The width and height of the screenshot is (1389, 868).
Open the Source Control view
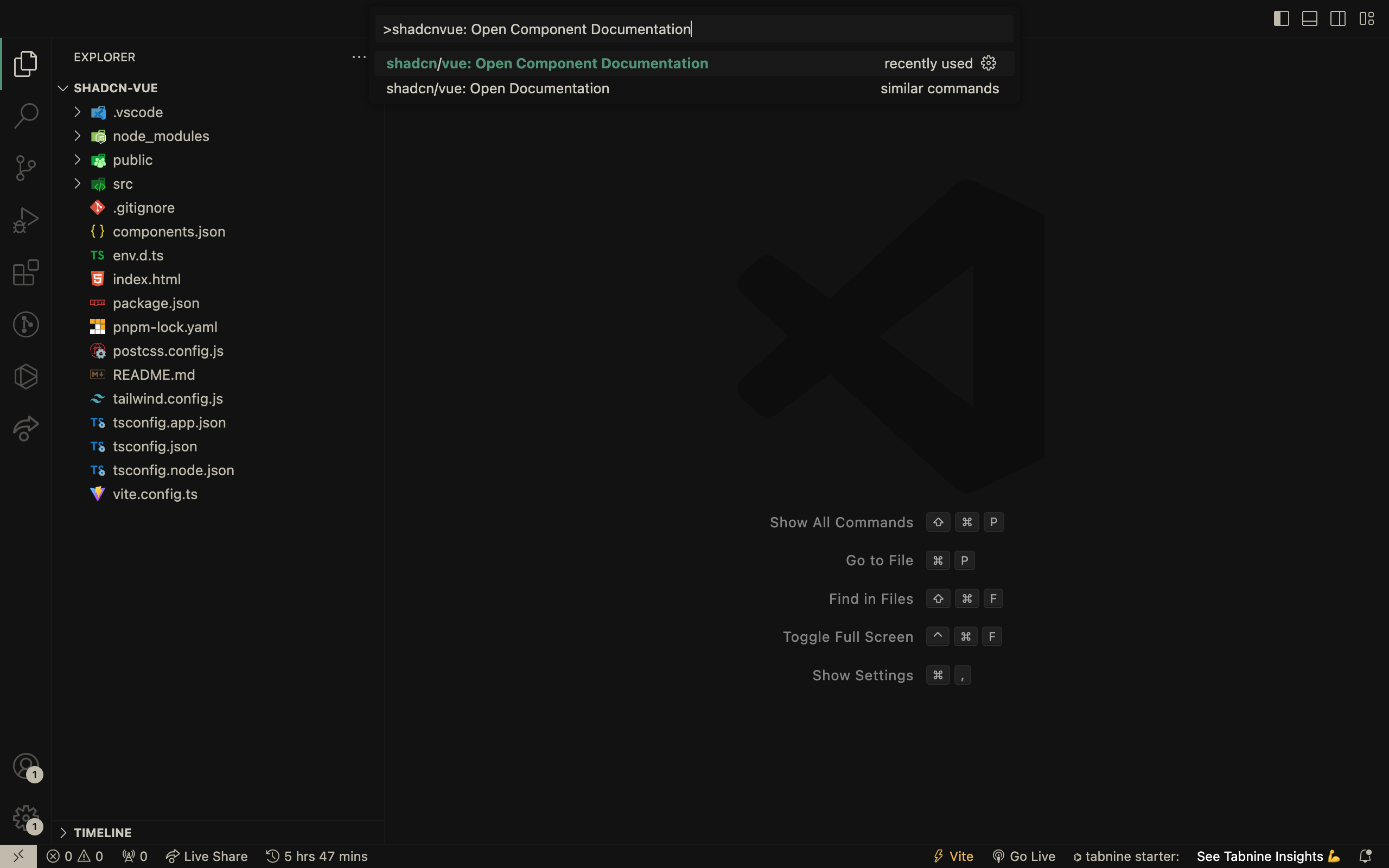click(26, 168)
